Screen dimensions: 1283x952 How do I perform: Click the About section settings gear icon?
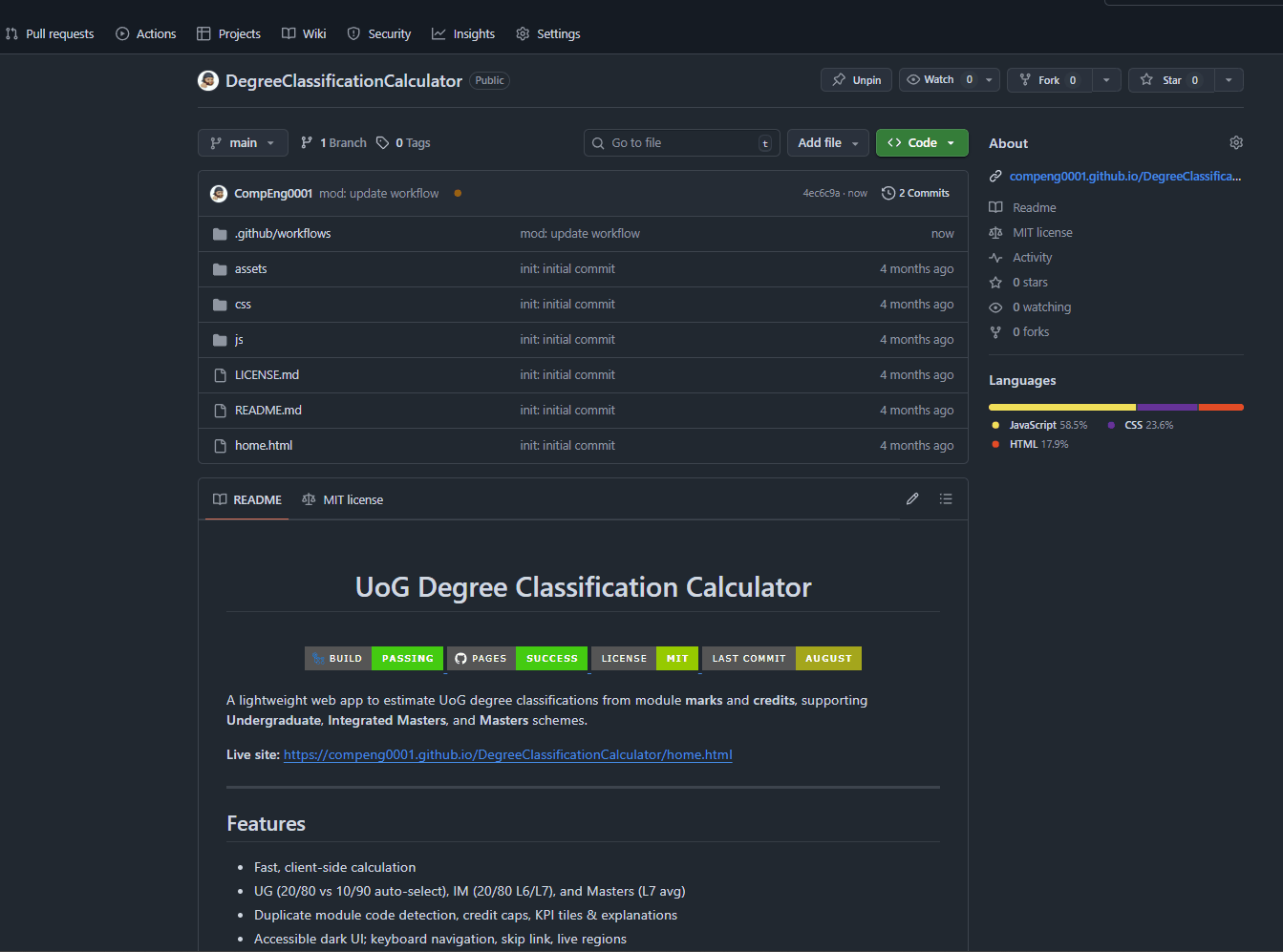(1235, 142)
